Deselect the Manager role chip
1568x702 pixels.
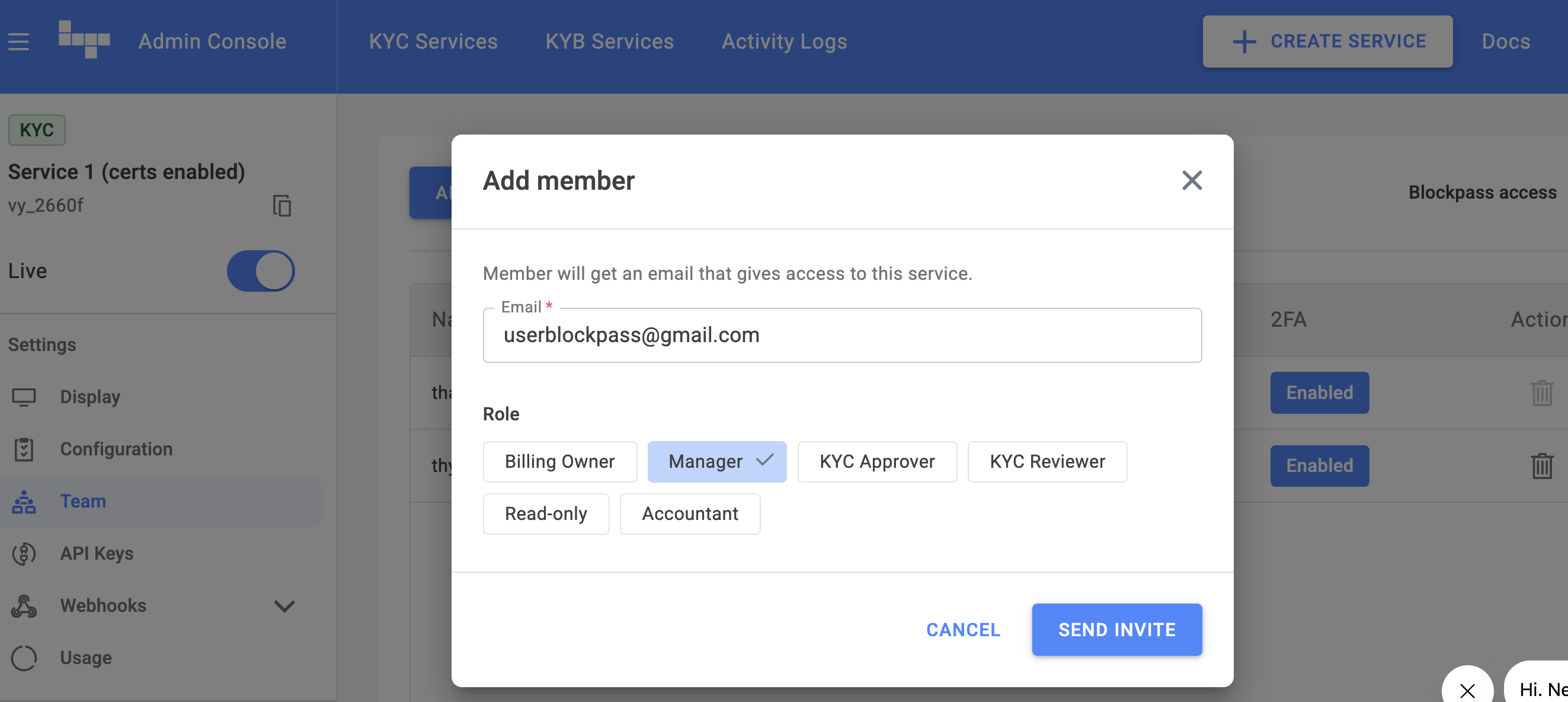[716, 461]
